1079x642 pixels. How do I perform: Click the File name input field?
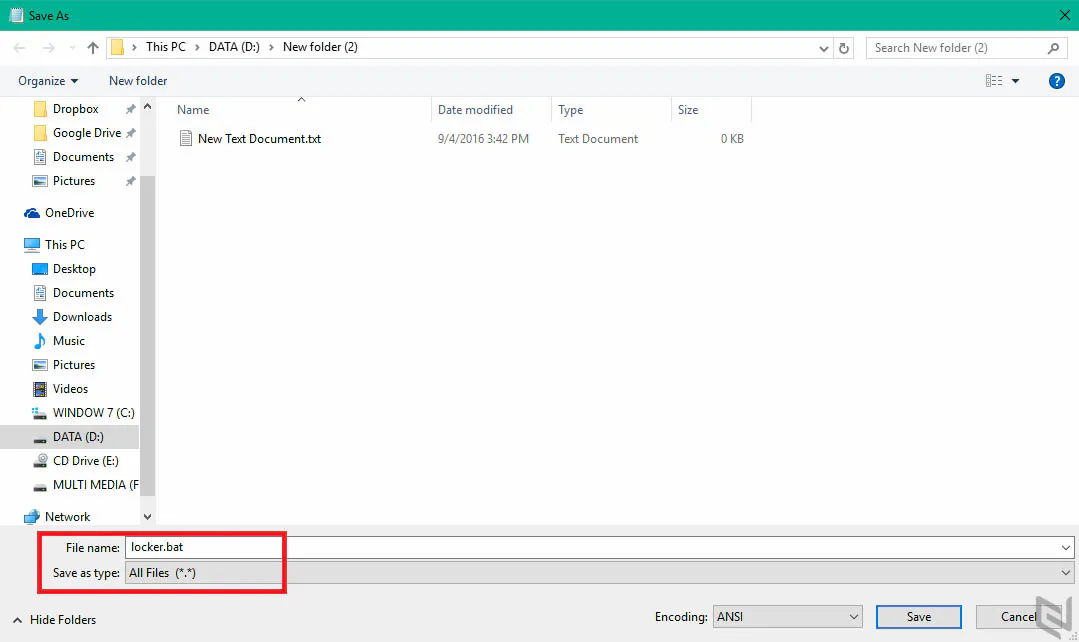[x=599, y=548]
